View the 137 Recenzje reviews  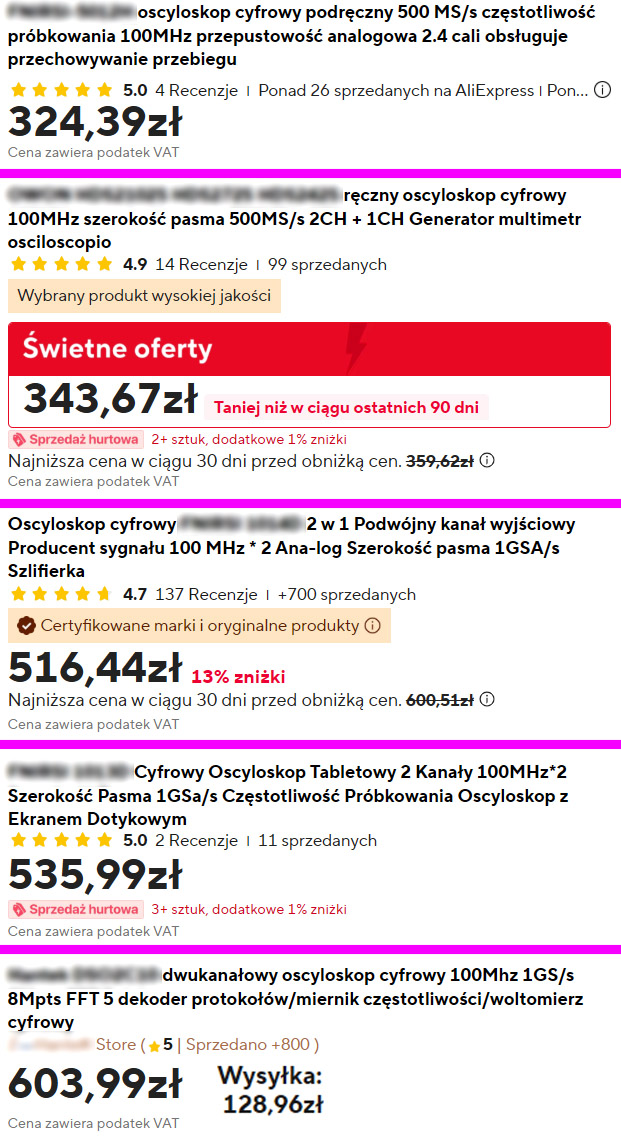point(206,594)
